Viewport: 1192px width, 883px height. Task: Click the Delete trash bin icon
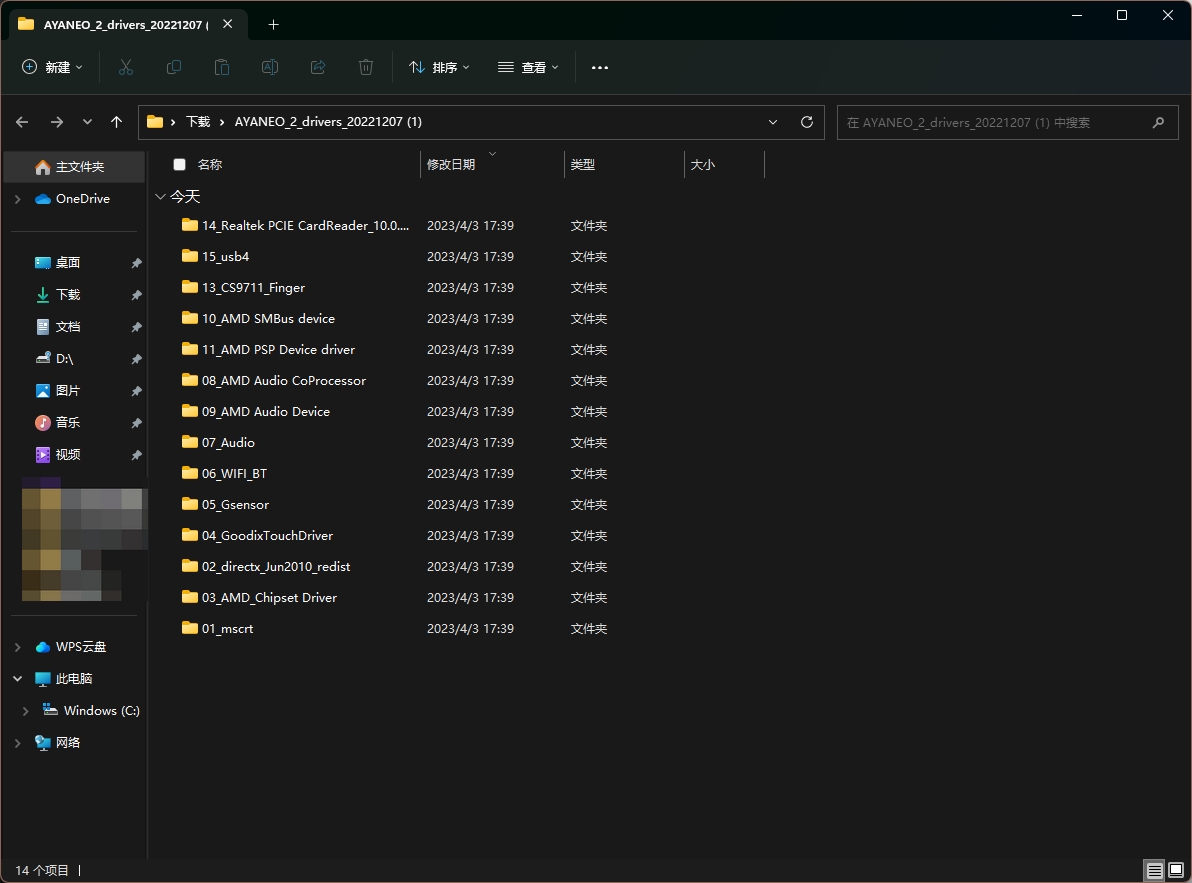[x=366, y=67]
